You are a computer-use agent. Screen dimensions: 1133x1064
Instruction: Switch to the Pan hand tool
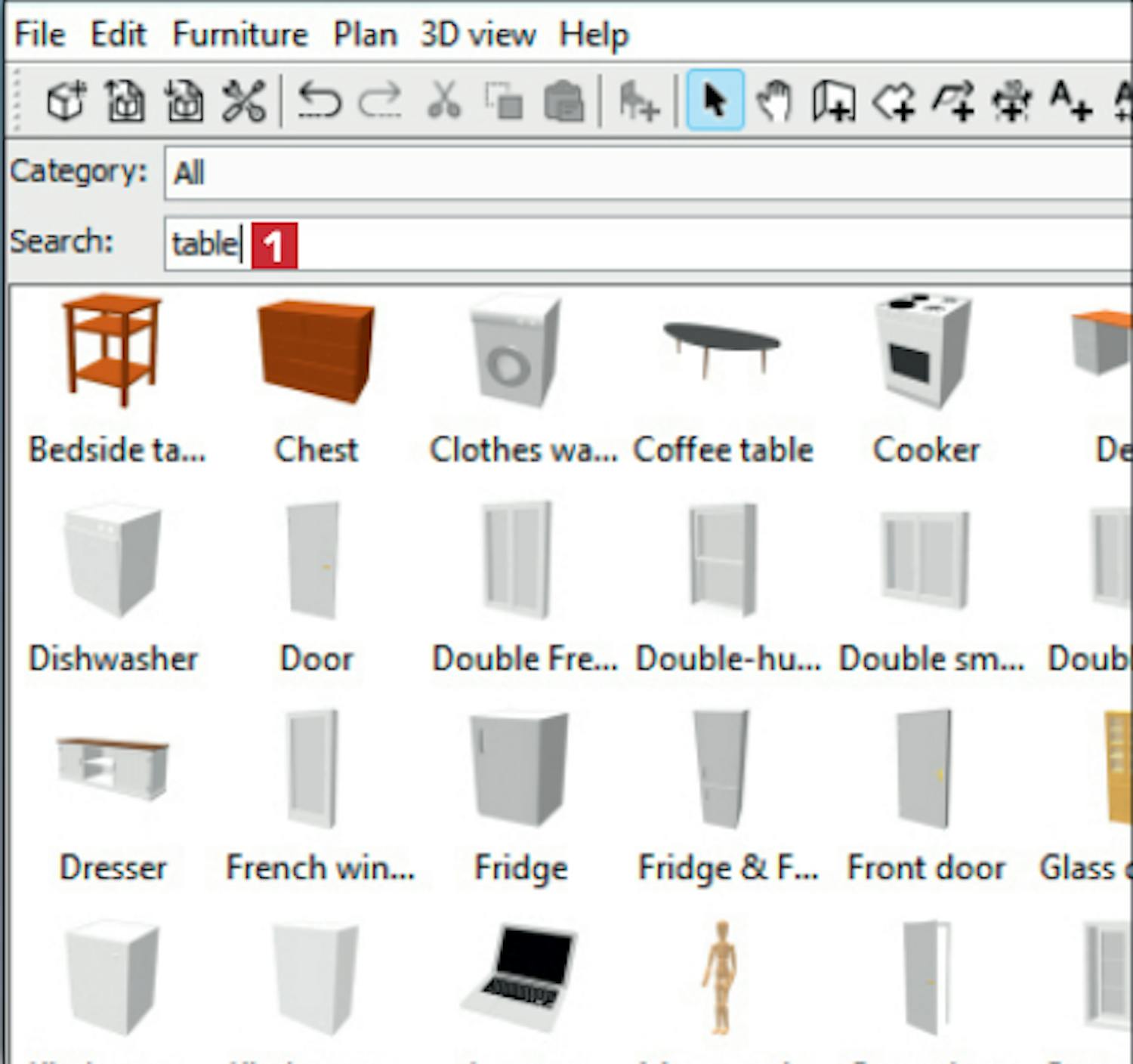[774, 101]
